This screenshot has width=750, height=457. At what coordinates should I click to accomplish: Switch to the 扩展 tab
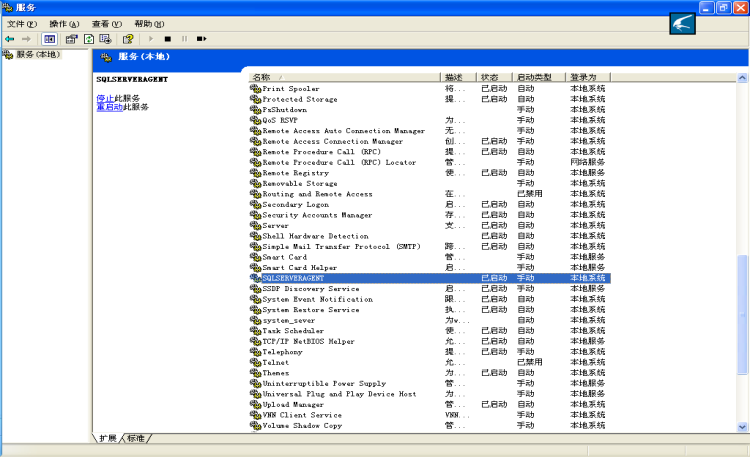coord(108,438)
